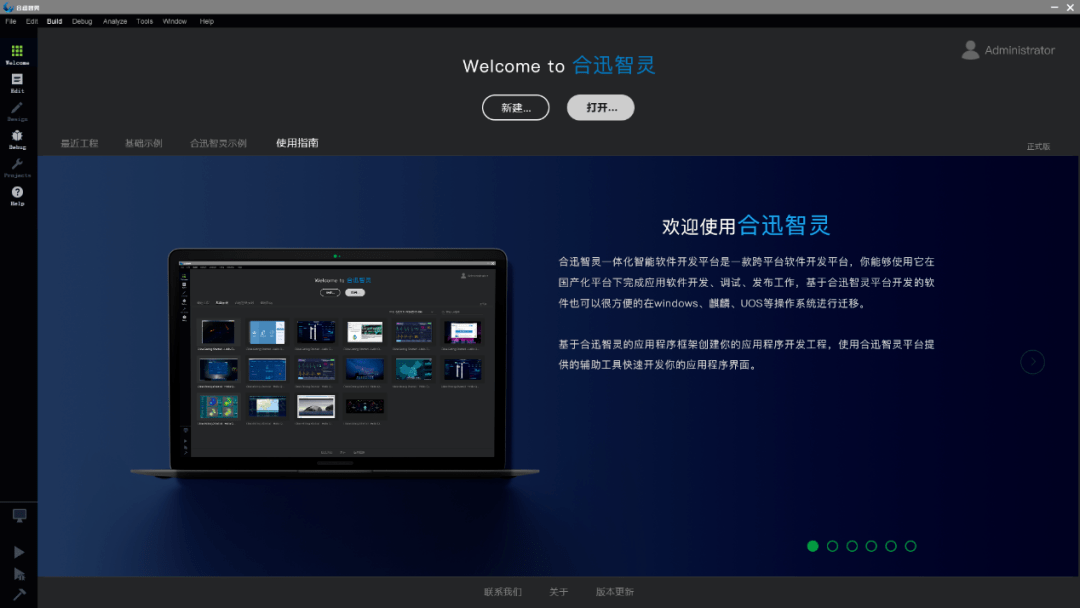
Task: Open the Analyze menu
Action: point(115,21)
